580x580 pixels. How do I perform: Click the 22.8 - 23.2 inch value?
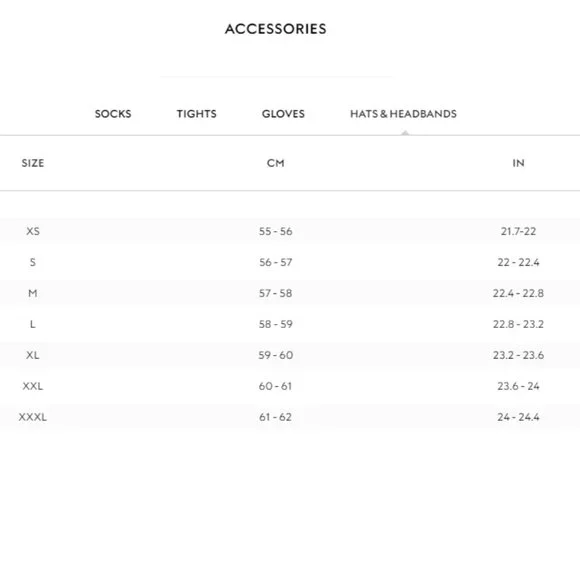pyautogui.click(x=518, y=324)
